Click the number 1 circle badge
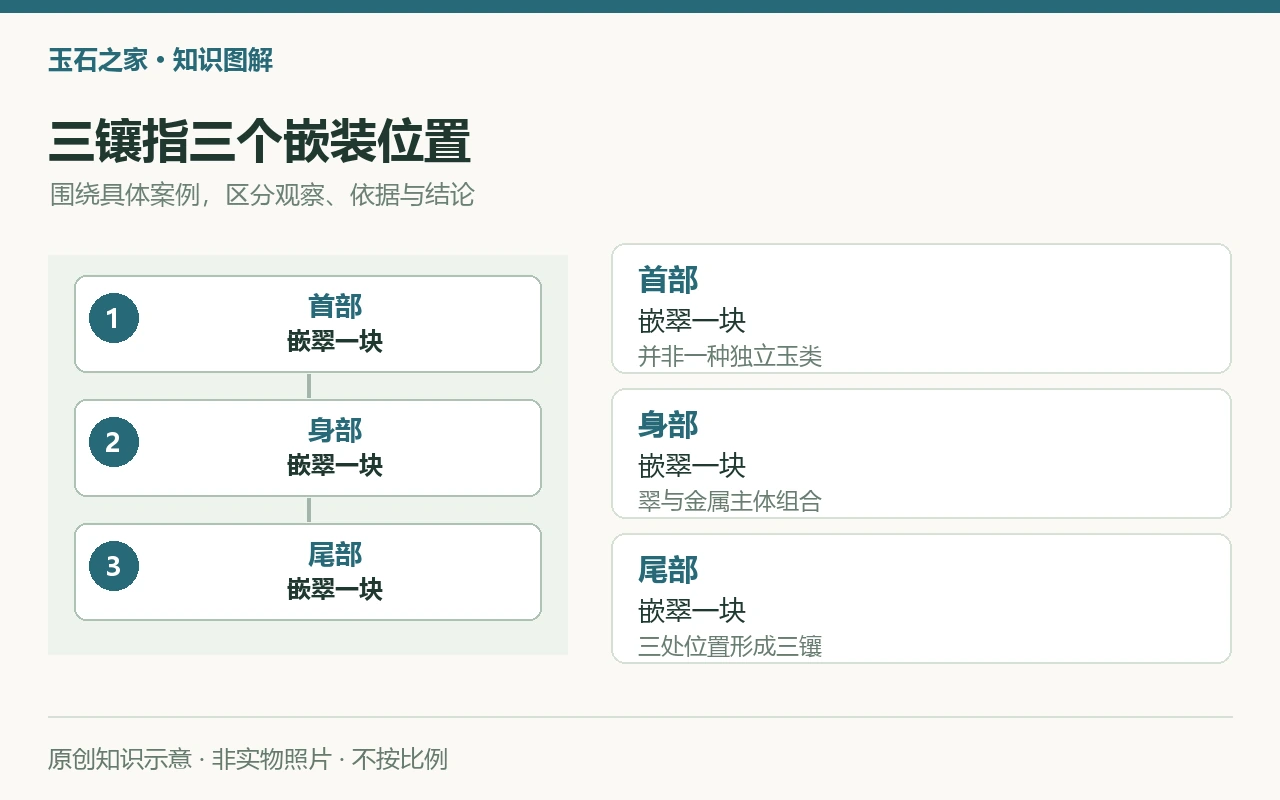The width and height of the screenshot is (1280, 800). [x=113, y=318]
